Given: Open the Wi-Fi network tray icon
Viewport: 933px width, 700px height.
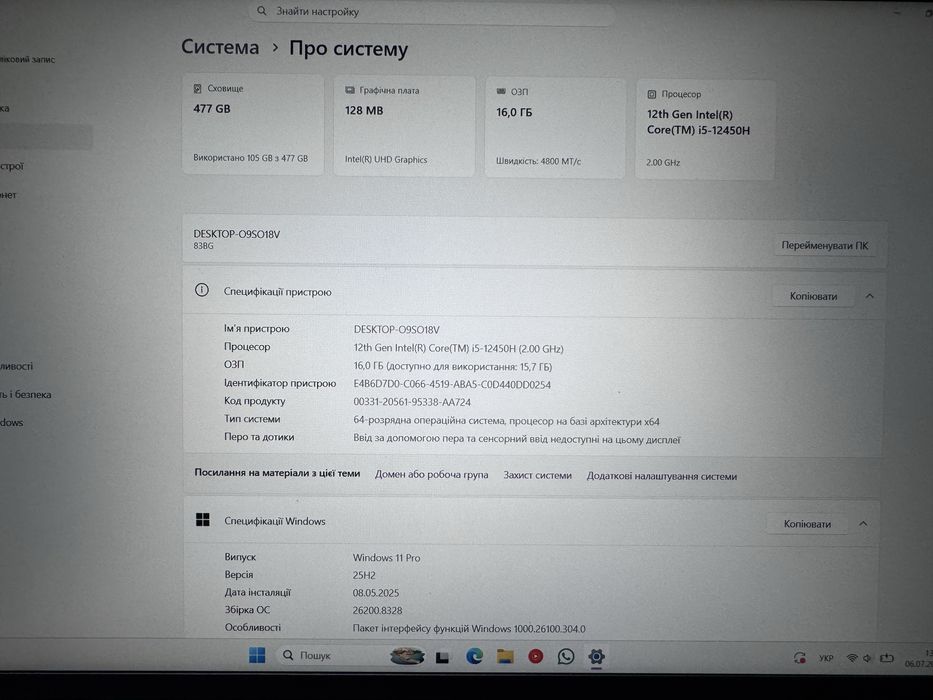Looking at the screenshot, I should click(x=852, y=658).
